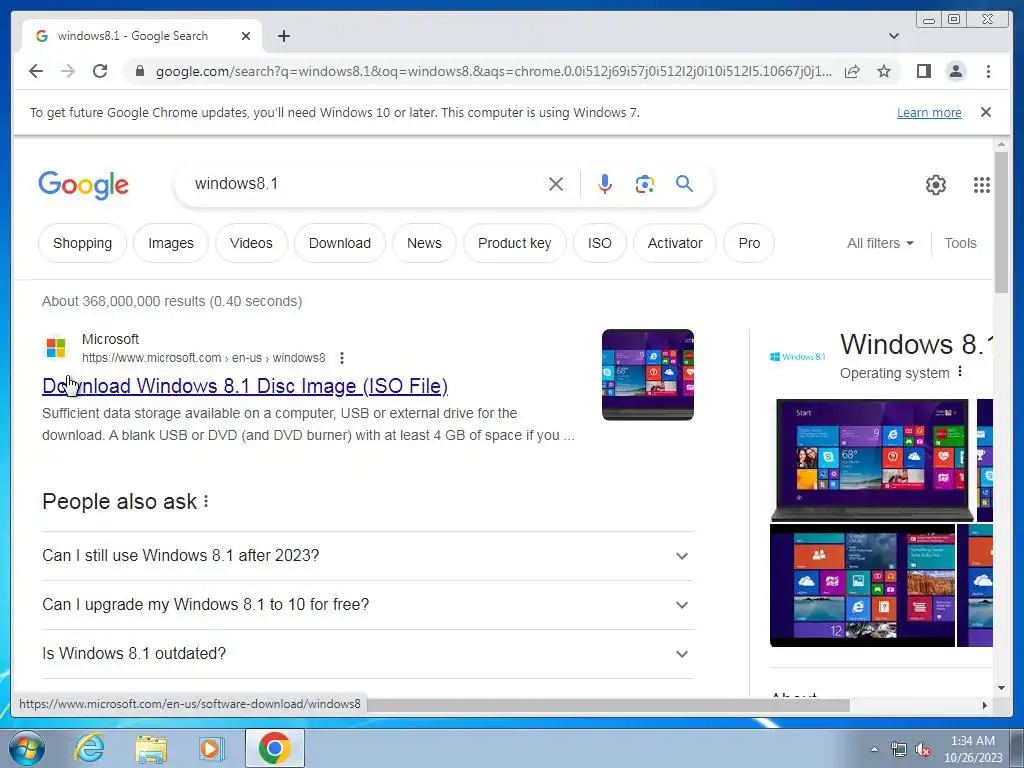Start search by voice microphone

tap(605, 184)
